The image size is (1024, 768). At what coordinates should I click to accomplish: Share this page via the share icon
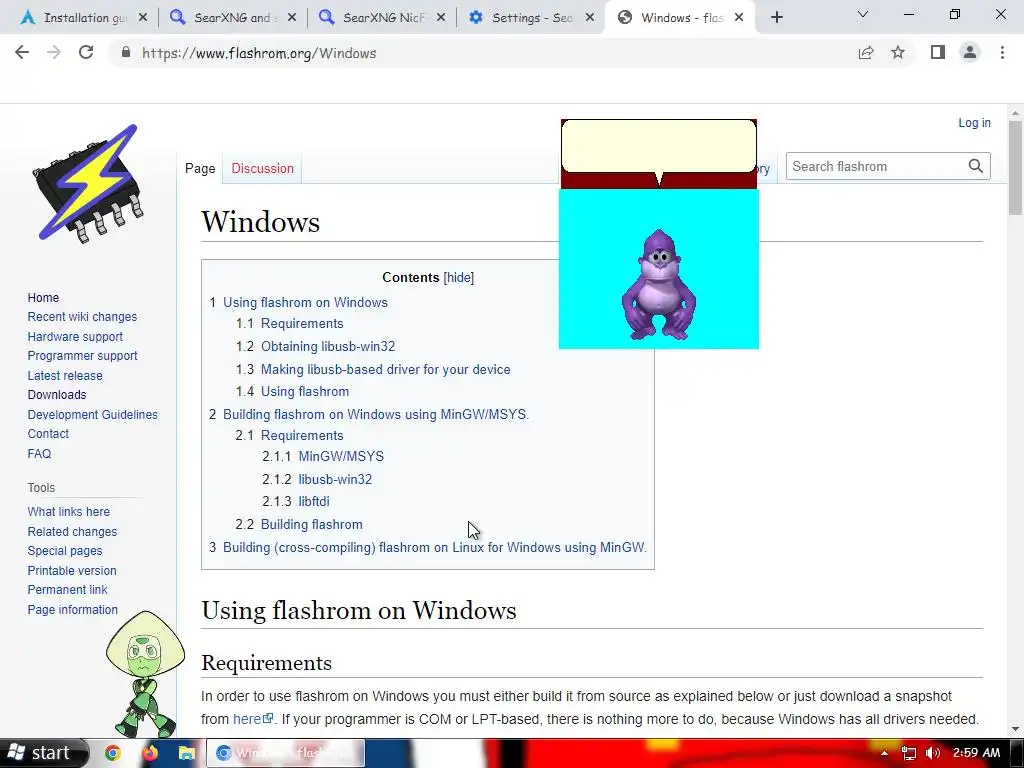pyautogui.click(x=866, y=53)
